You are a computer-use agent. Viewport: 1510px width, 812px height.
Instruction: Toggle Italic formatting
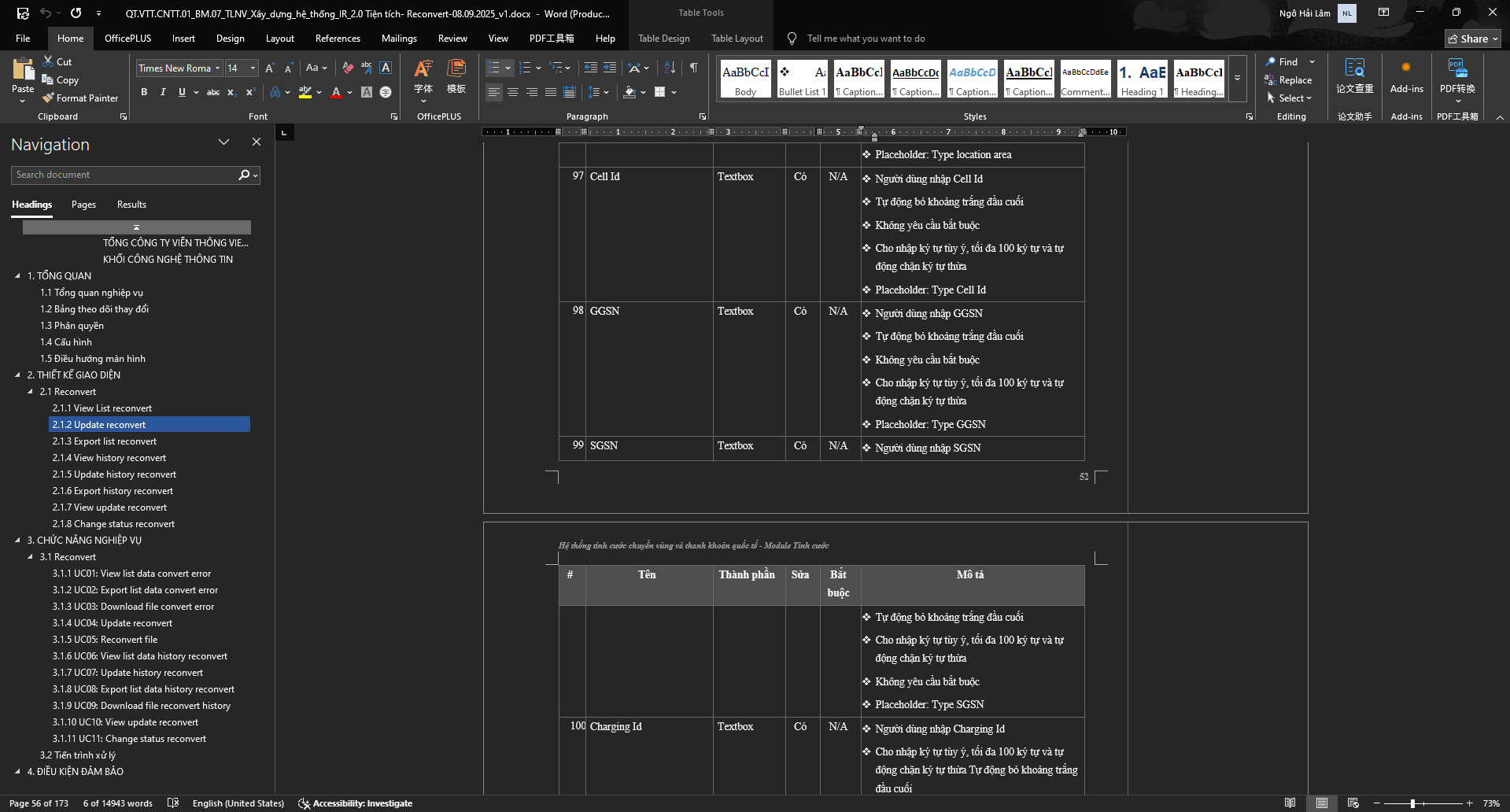click(163, 92)
